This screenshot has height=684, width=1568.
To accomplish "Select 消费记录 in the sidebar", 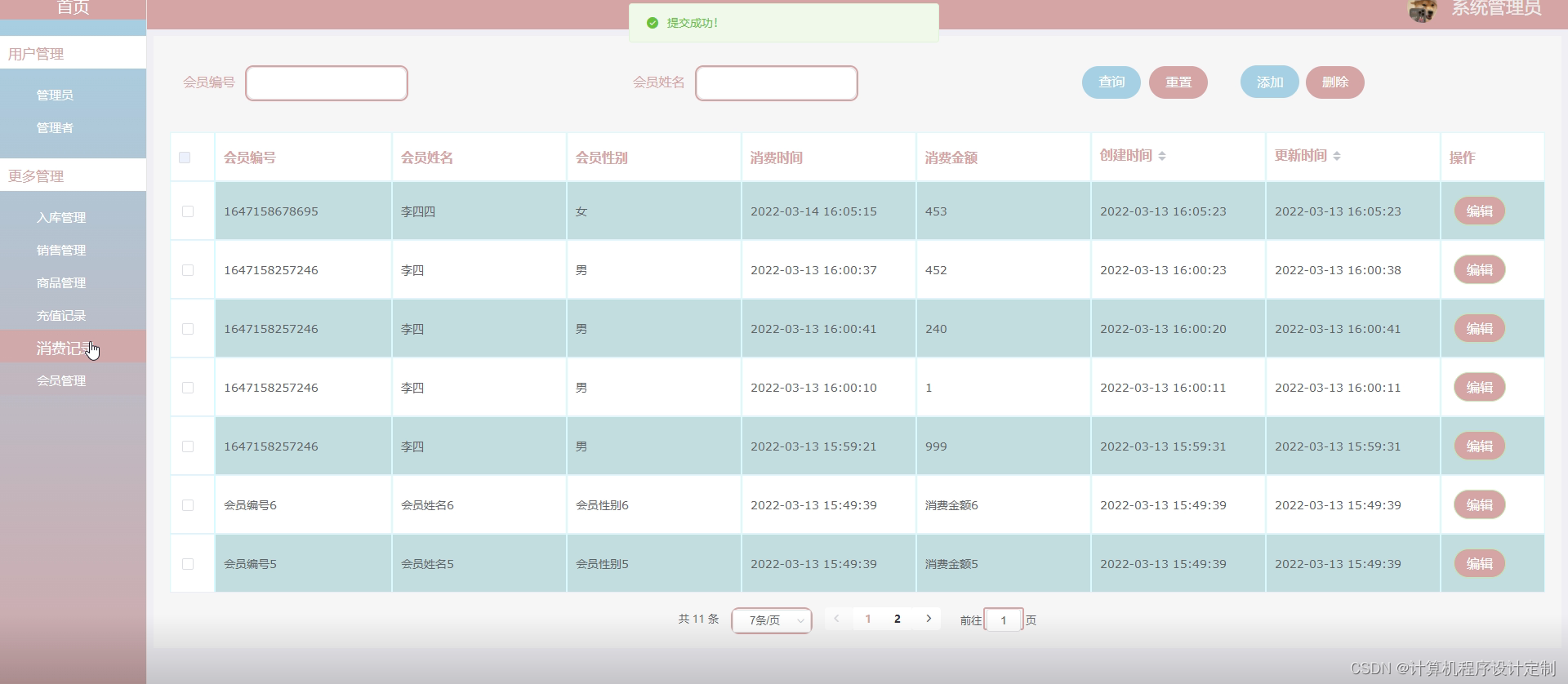I will 73,348.
